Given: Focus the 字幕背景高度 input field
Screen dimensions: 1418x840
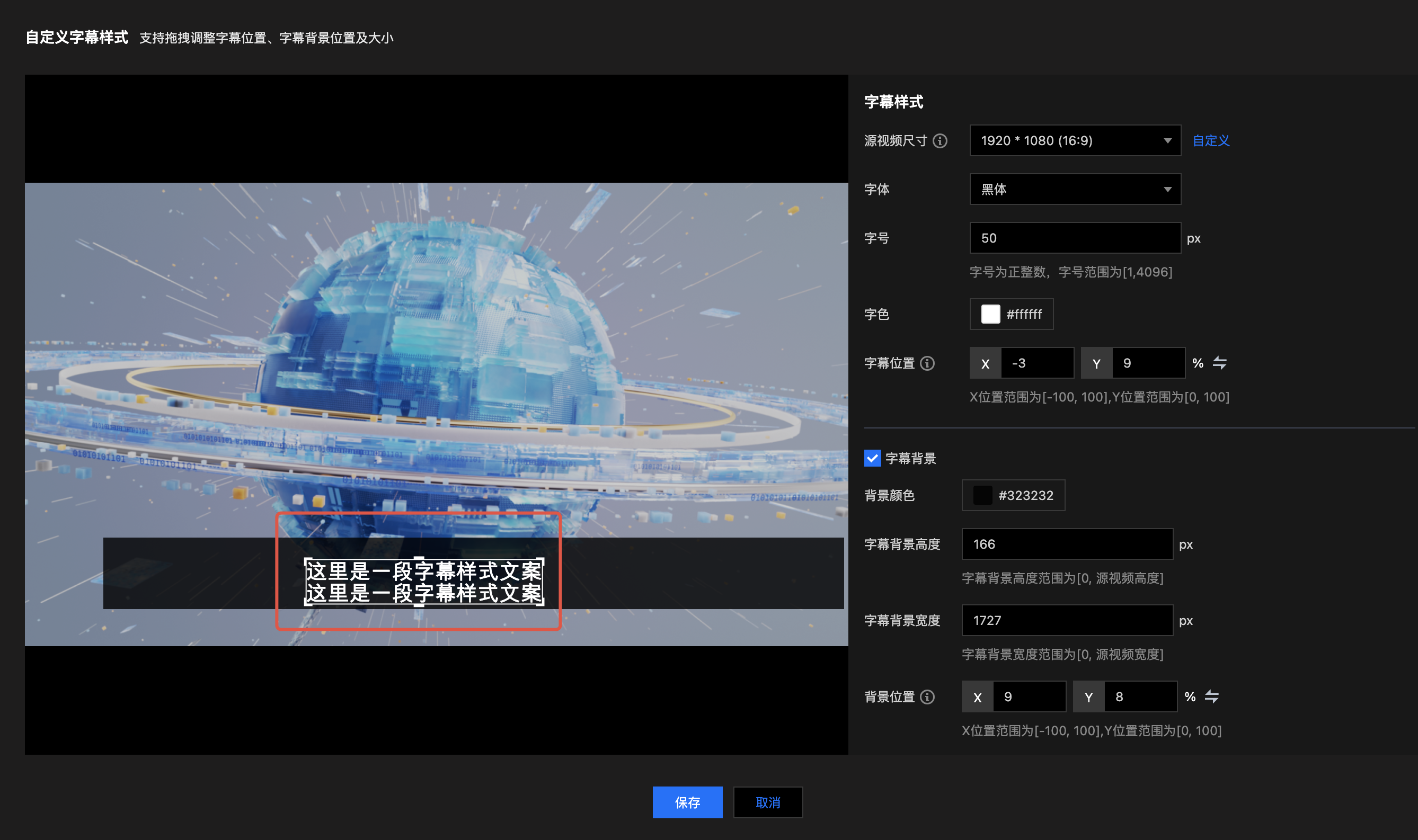Looking at the screenshot, I should [1066, 544].
